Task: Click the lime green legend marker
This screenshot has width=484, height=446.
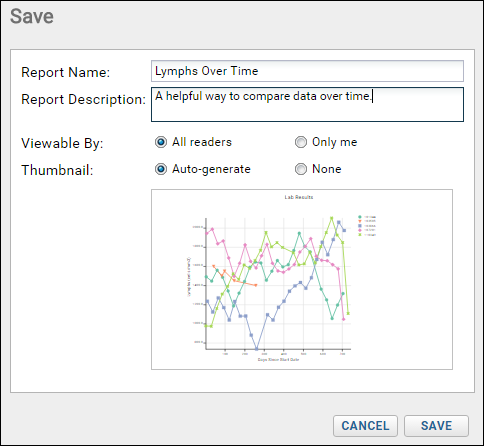Action: (x=360, y=235)
